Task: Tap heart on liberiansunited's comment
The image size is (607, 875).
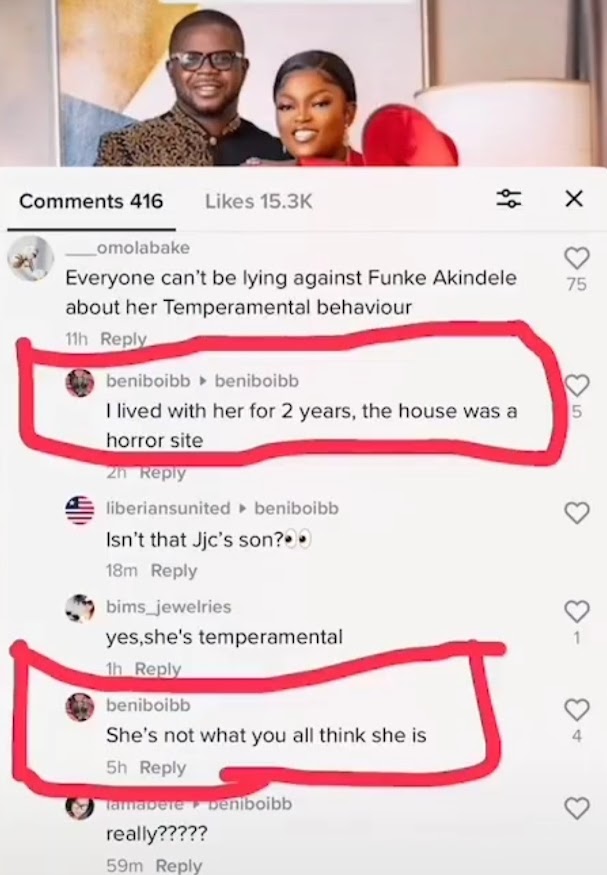Action: 577,512
